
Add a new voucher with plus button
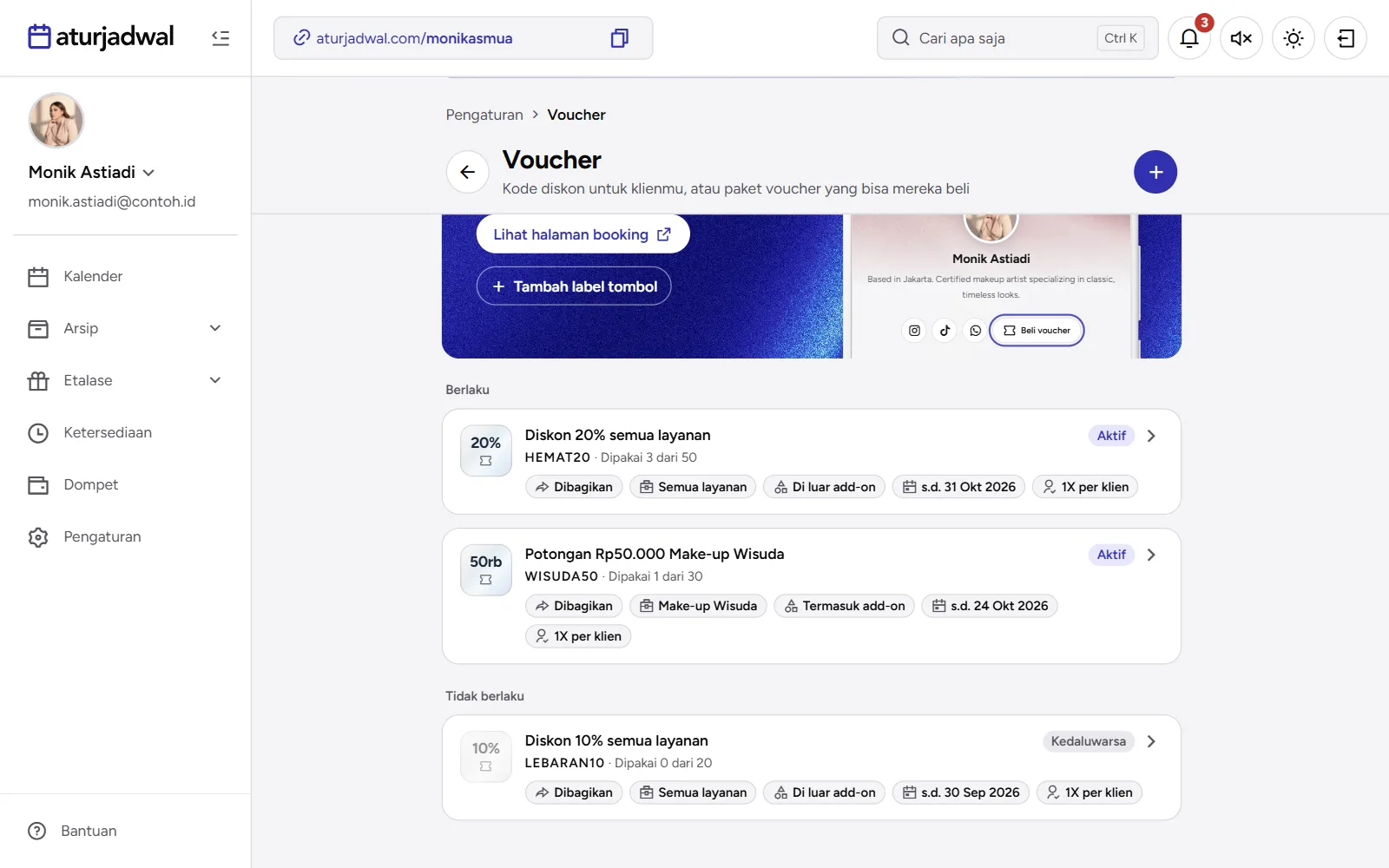(x=1155, y=172)
